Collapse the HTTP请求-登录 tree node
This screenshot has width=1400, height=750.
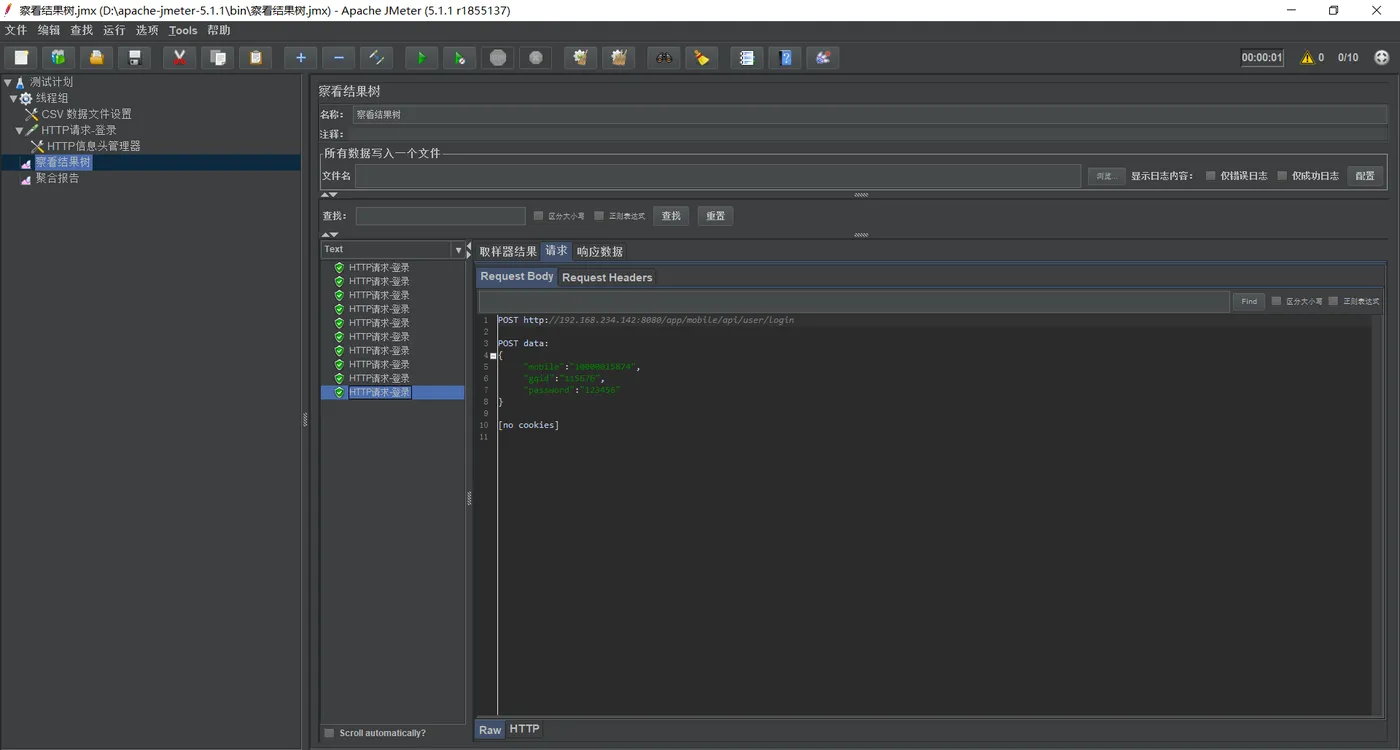(x=19, y=130)
